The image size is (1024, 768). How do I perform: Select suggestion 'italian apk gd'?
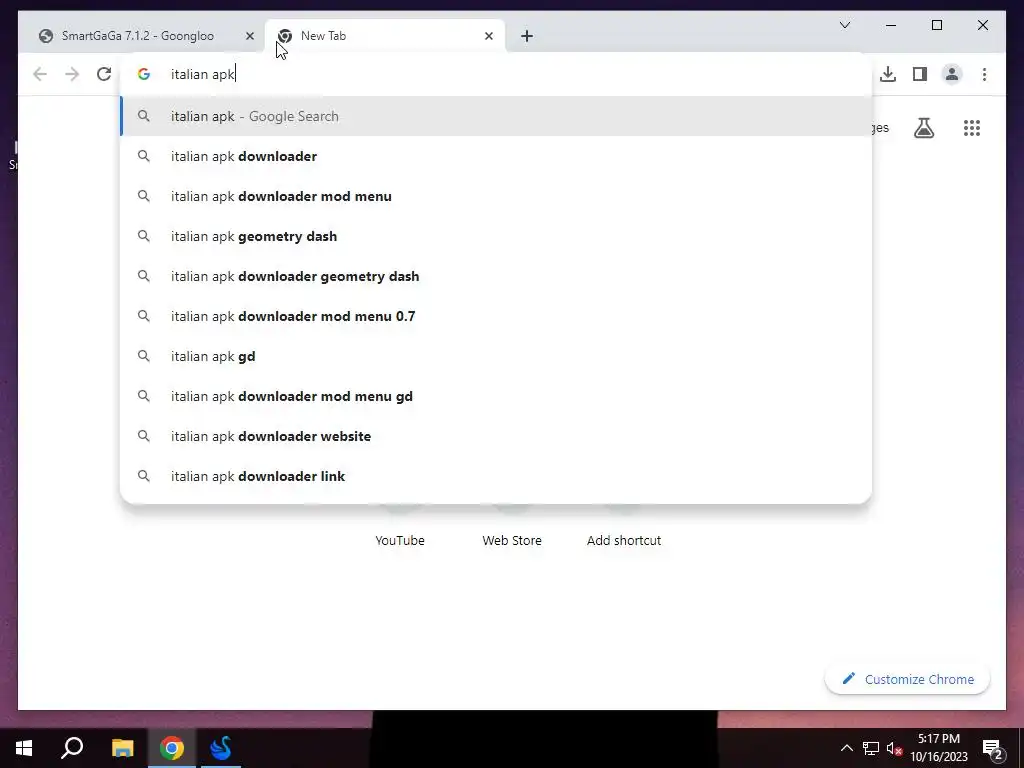tap(496, 356)
